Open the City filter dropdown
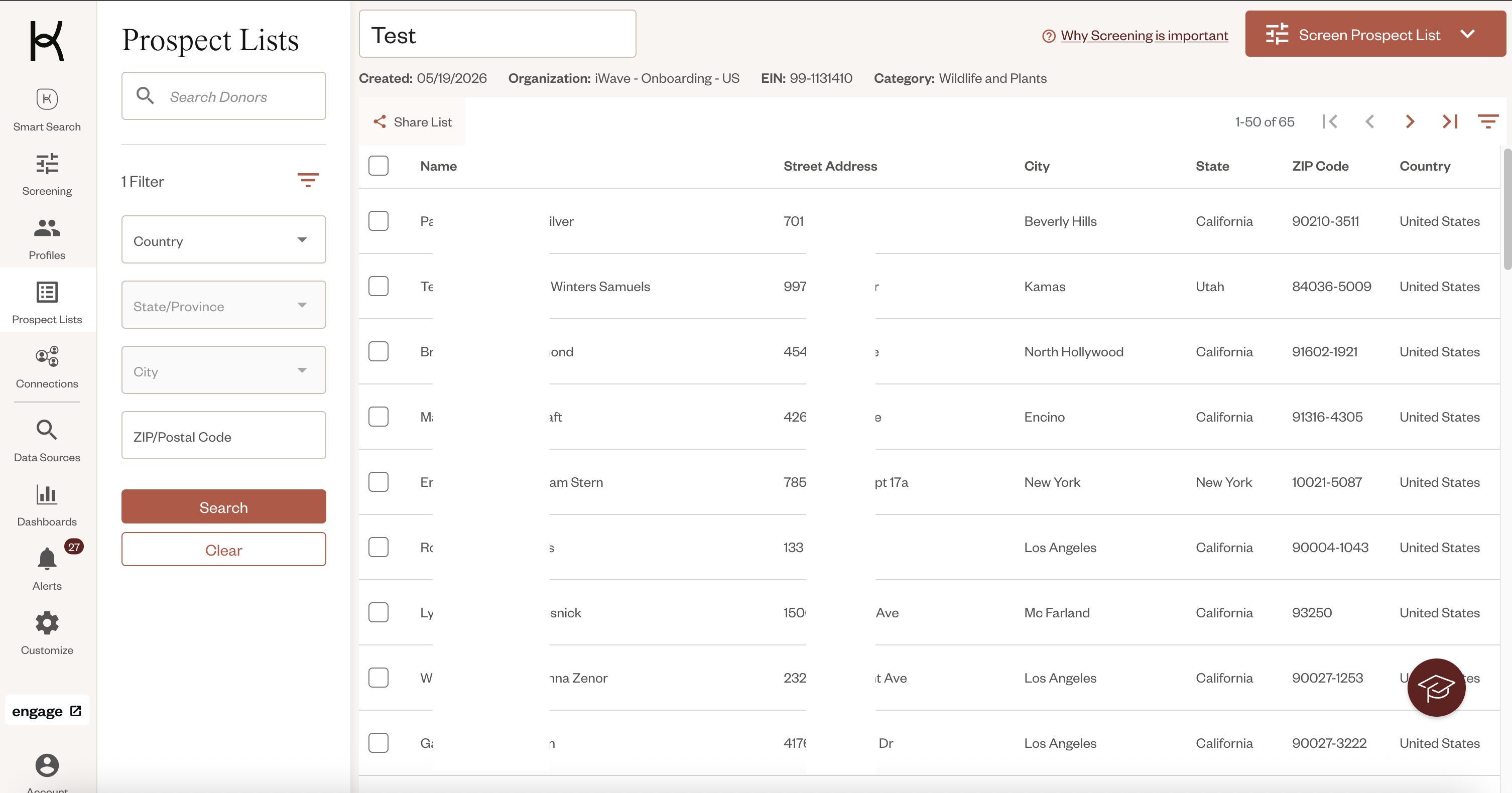 [x=223, y=370]
